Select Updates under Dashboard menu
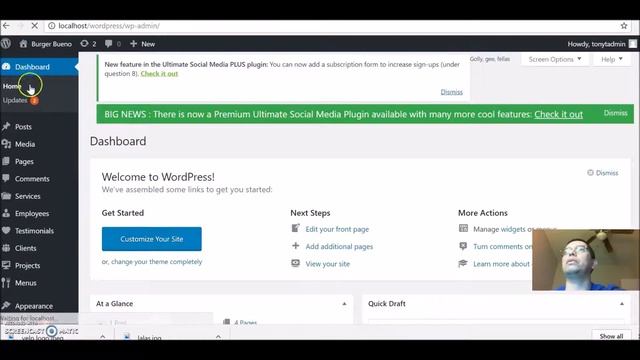The height and width of the screenshot is (360, 640). [x=15, y=100]
